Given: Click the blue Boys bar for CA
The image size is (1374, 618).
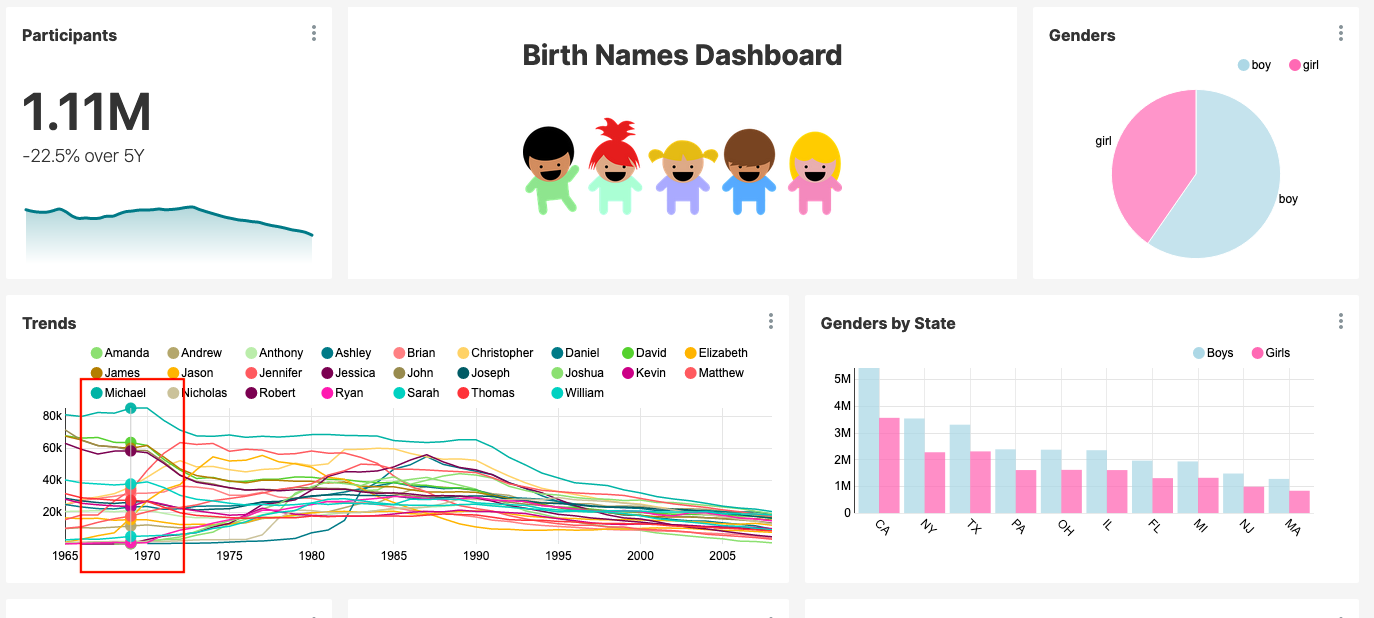Looking at the screenshot, I should pos(869,440).
